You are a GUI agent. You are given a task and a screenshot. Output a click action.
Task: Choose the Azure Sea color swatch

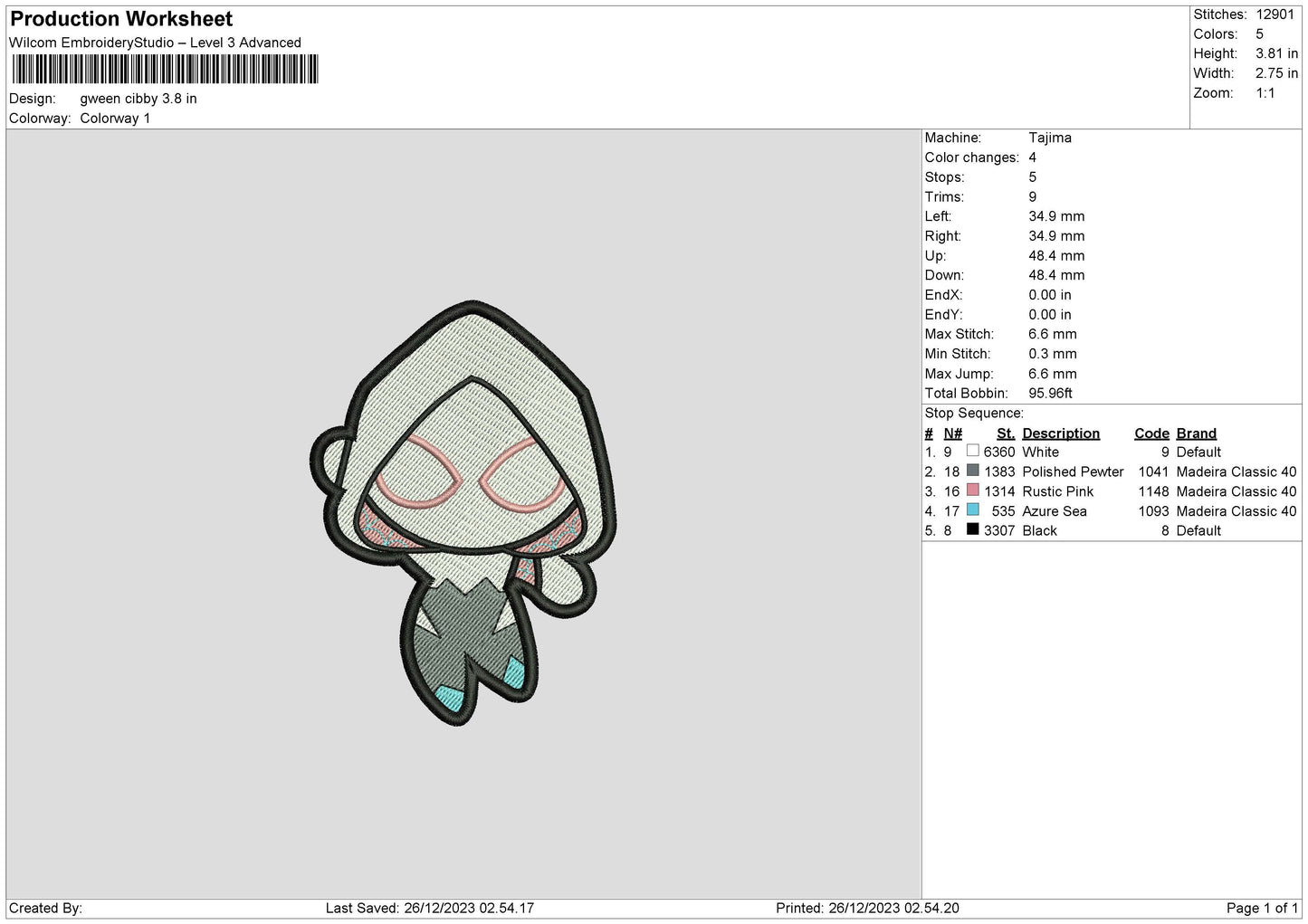973,510
